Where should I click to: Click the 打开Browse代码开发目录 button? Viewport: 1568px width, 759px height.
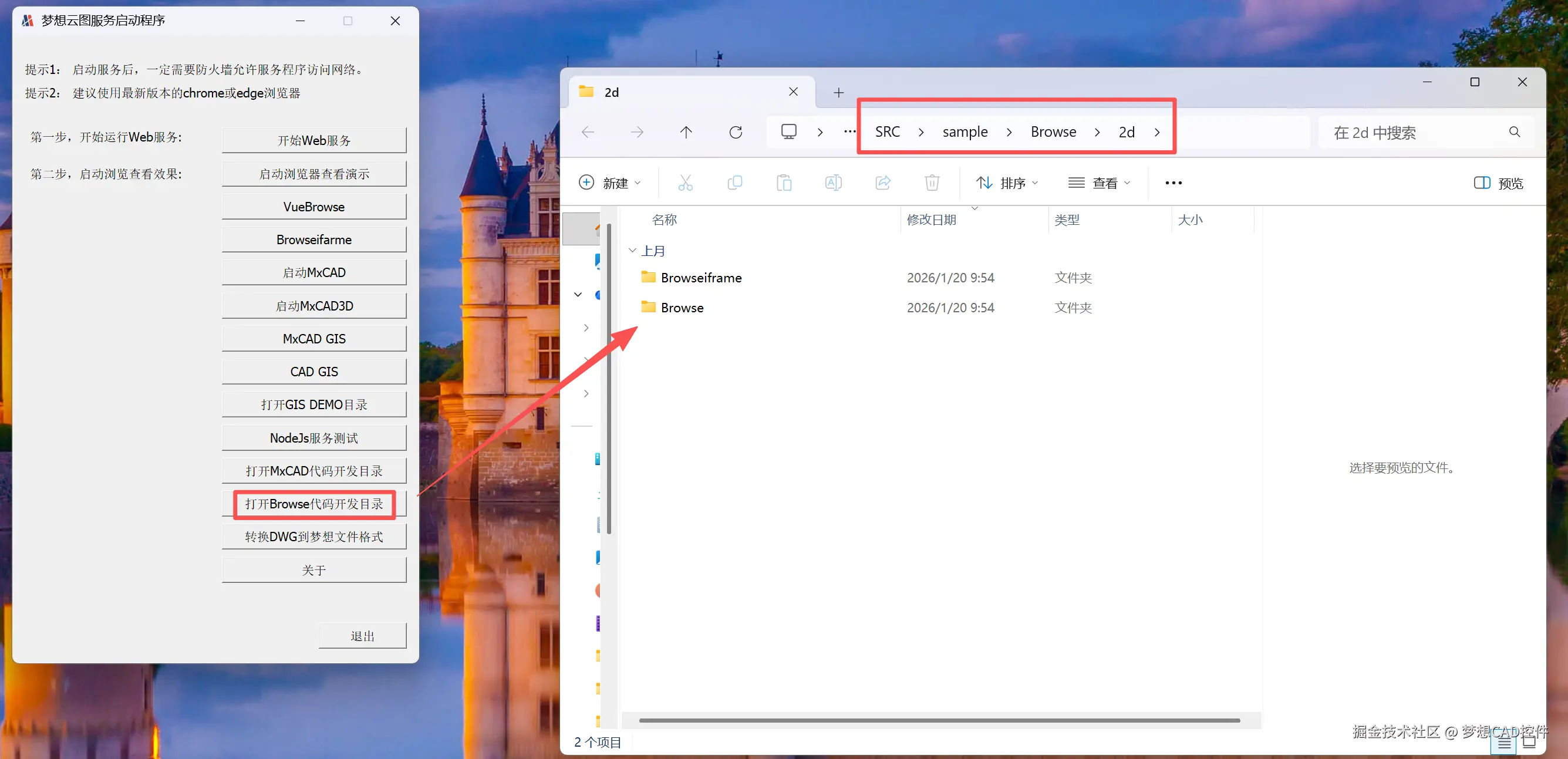(x=314, y=504)
